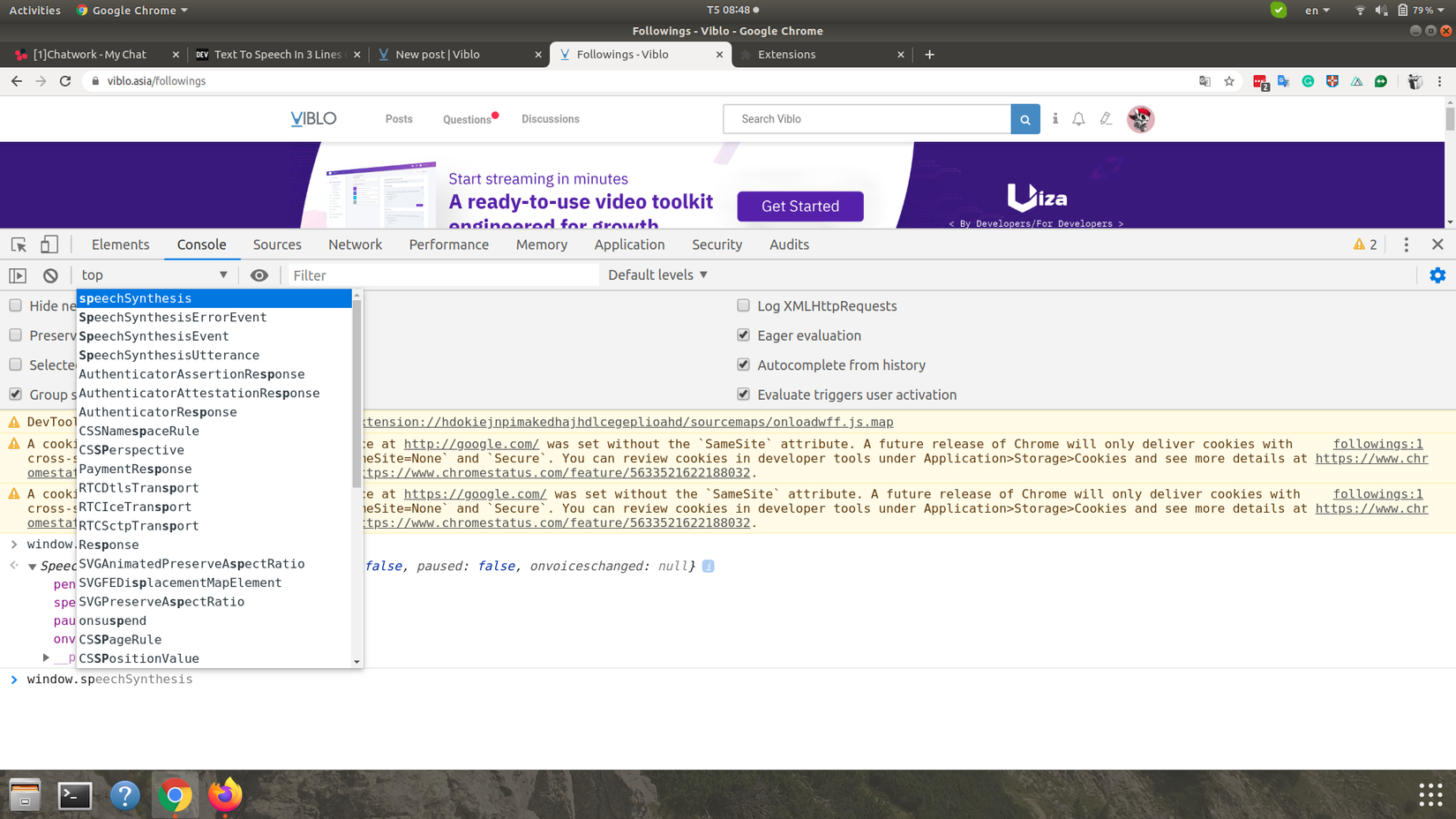This screenshot has height=819, width=1456.
Task: Open the Posts link in Viblo header
Action: (399, 119)
